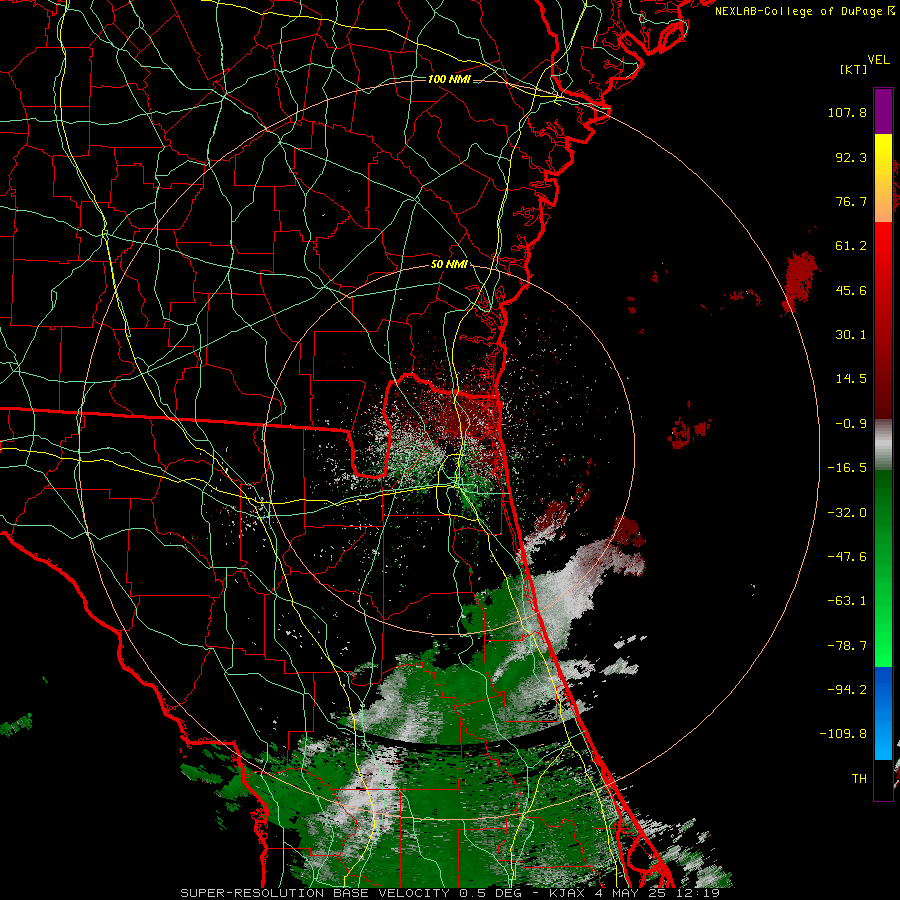Pick the black TH segment of the colorbar
900x900 pixels.
point(883,779)
